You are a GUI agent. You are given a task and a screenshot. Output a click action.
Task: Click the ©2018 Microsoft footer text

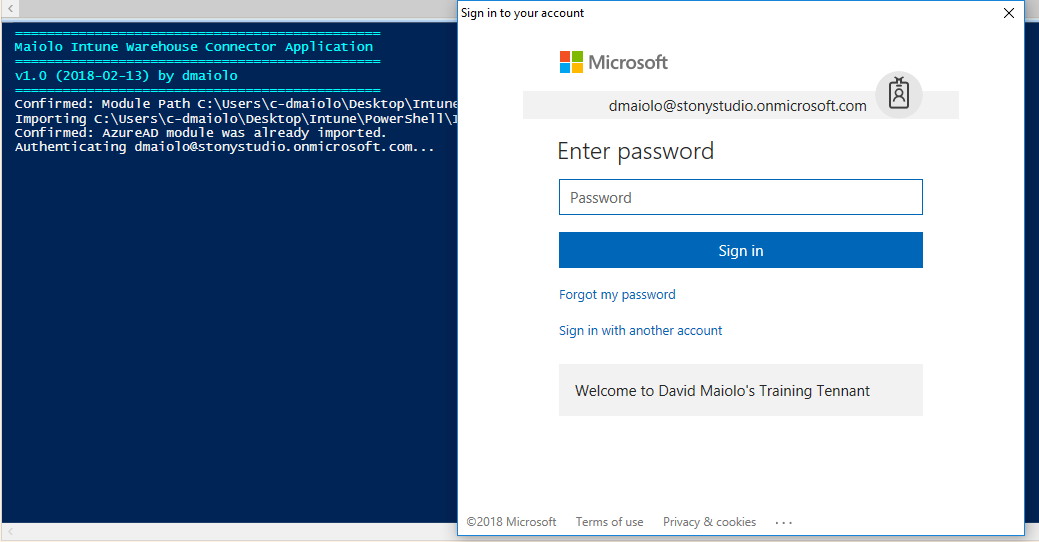pos(511,522)
